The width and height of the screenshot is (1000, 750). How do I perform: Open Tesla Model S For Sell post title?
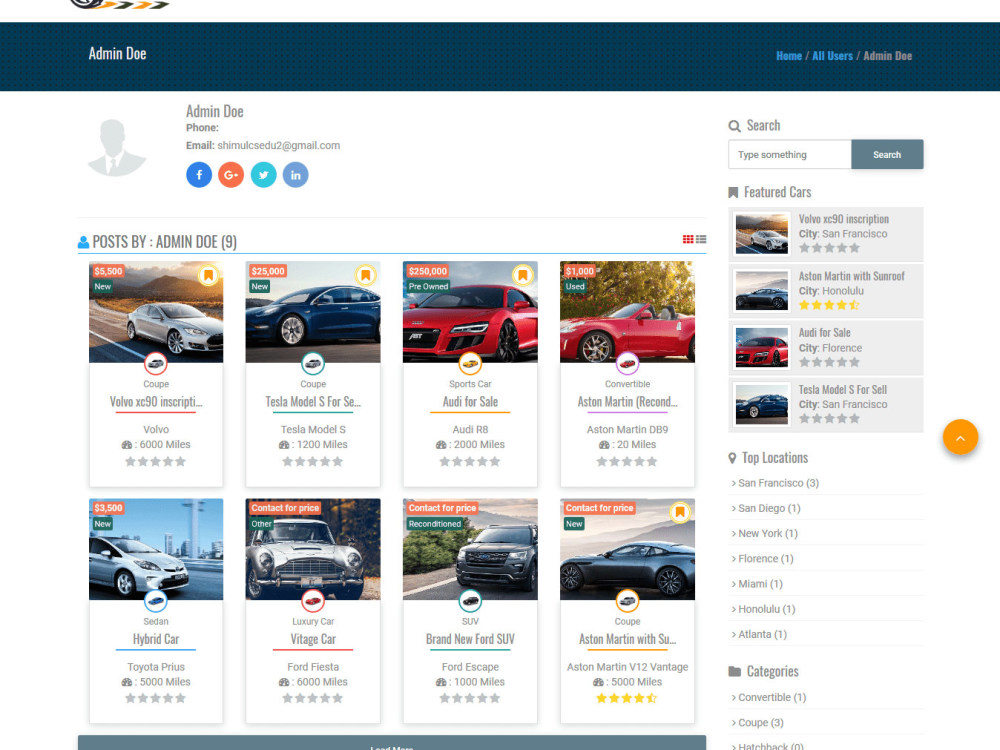click(x=312, y=402)
